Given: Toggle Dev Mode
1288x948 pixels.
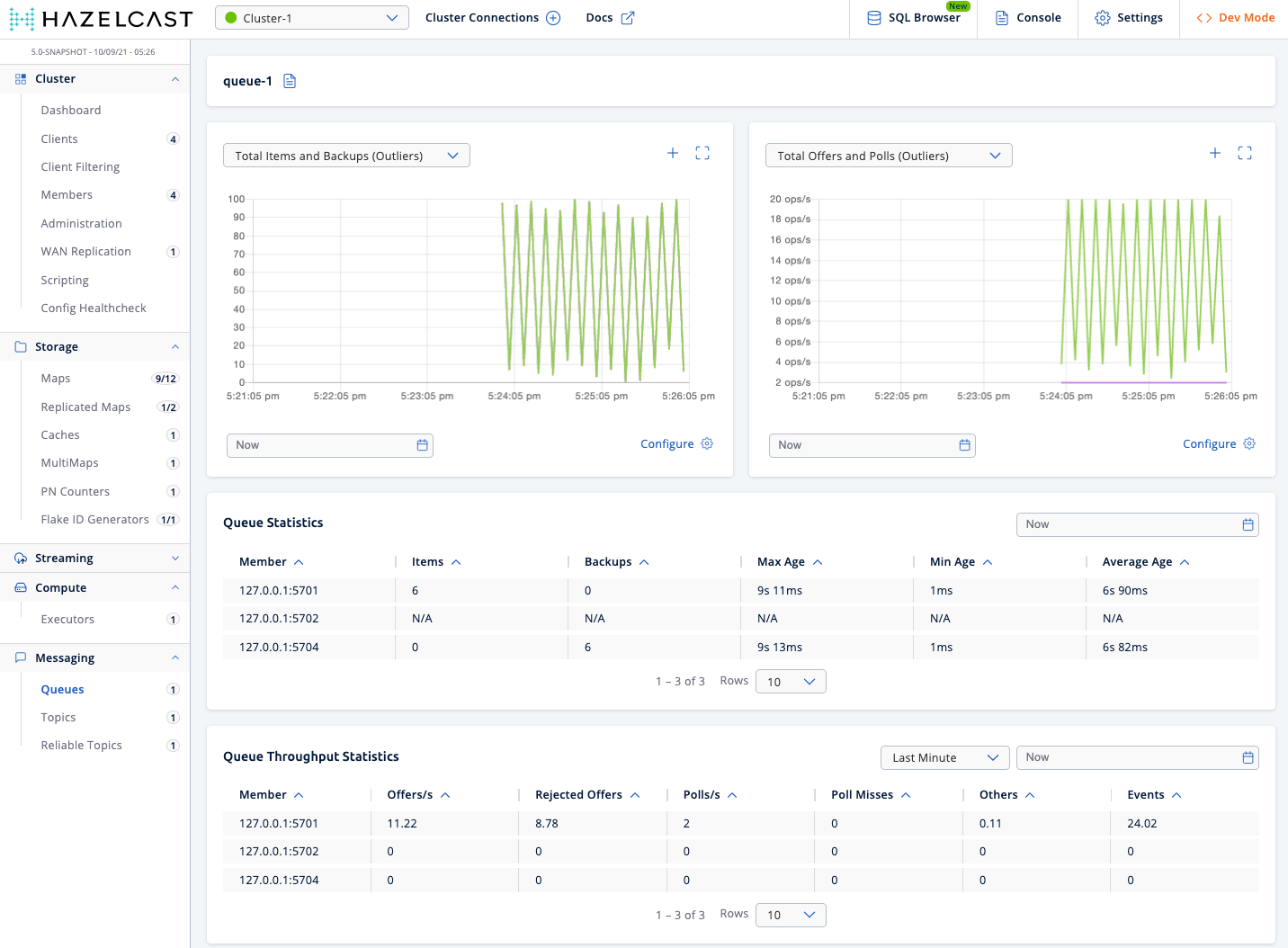Looking at the screenshot, I should pyautogui.click(x=1235, y=17).
